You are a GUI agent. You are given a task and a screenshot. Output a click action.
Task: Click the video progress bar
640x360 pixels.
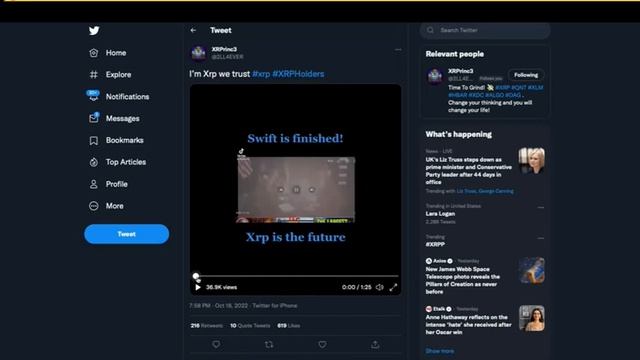pos(297,276)
